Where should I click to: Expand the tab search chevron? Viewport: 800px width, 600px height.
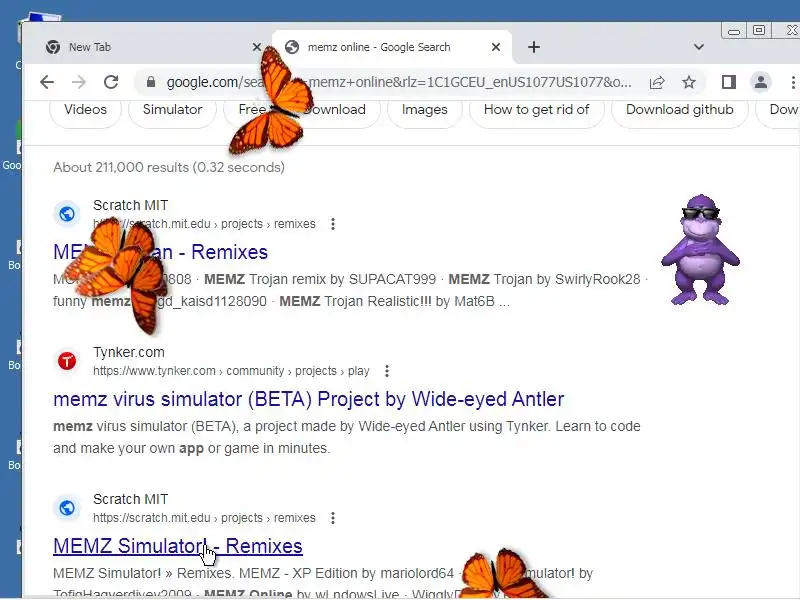point(698,47)
